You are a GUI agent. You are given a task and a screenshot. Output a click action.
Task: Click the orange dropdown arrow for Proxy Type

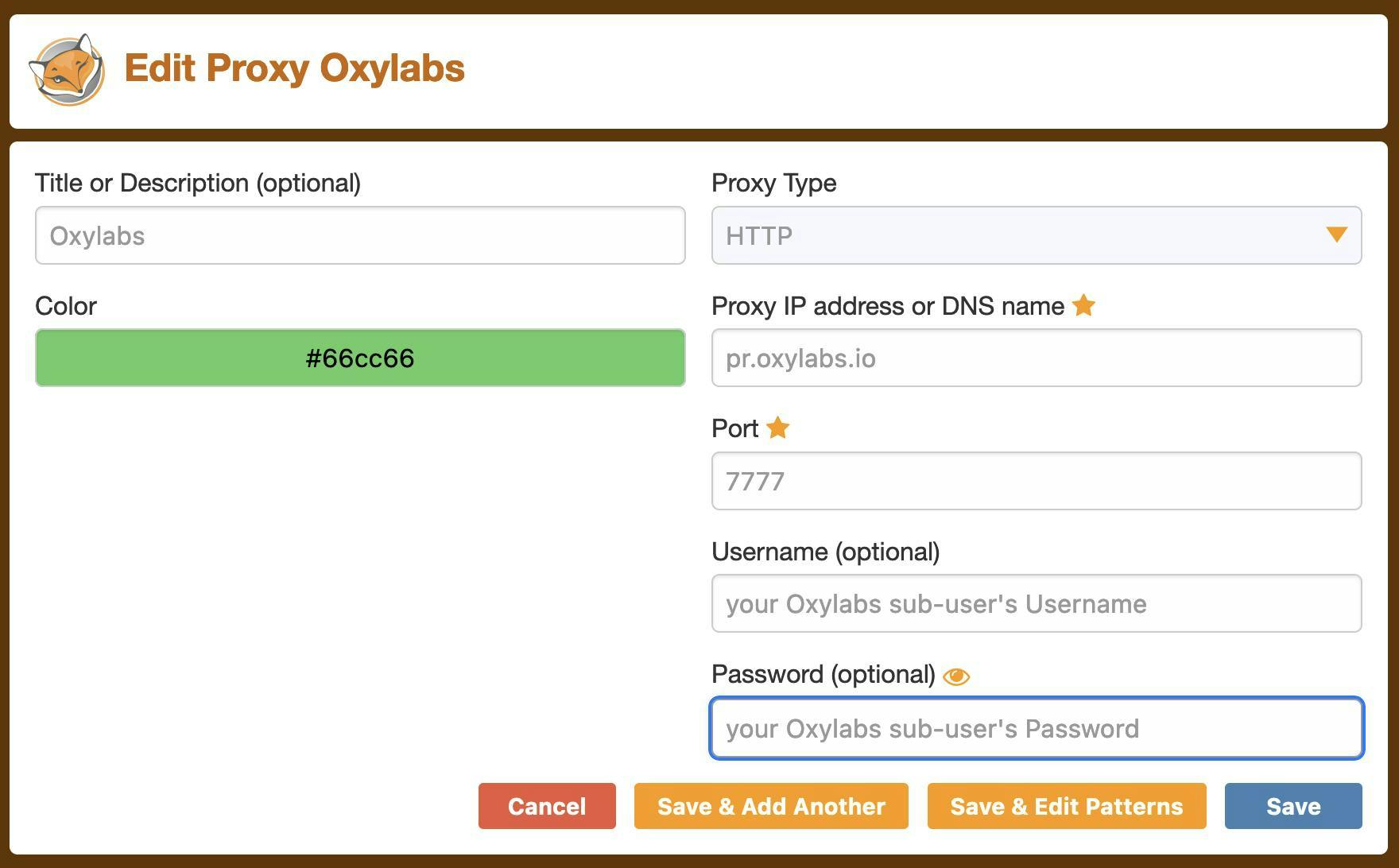coord(1336,235)
